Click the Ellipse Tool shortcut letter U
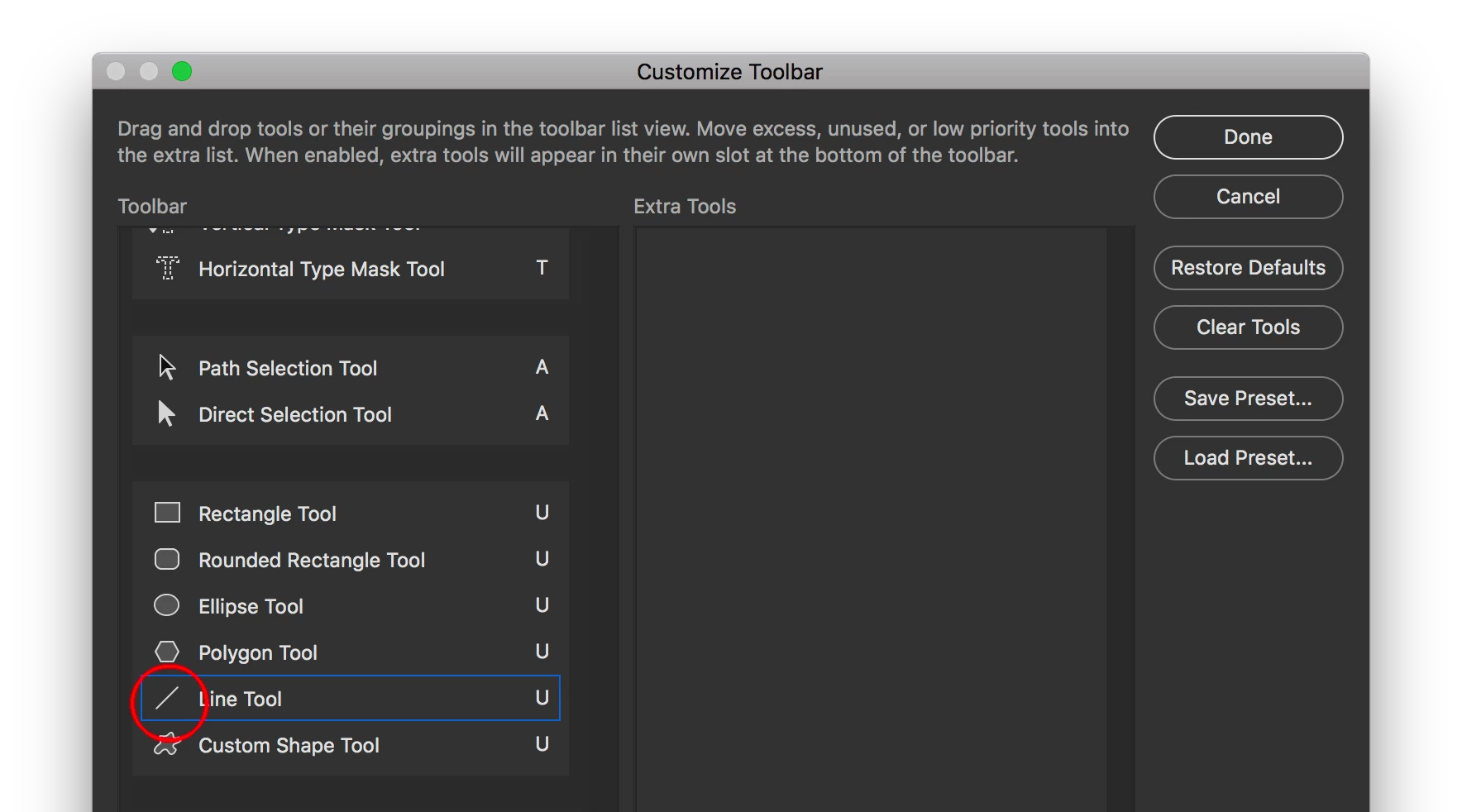Viewport: 1462px width, 812px height. 542,605
